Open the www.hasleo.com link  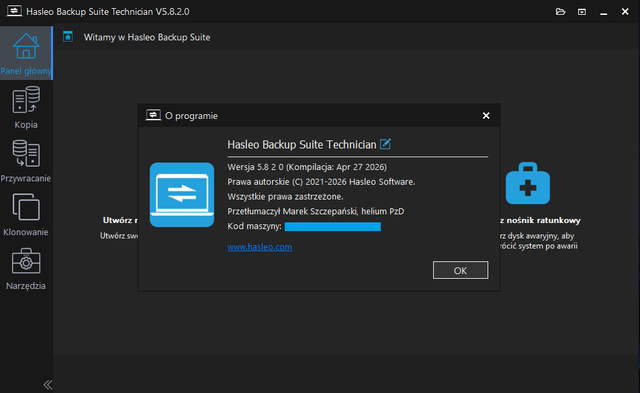[260, 246]
